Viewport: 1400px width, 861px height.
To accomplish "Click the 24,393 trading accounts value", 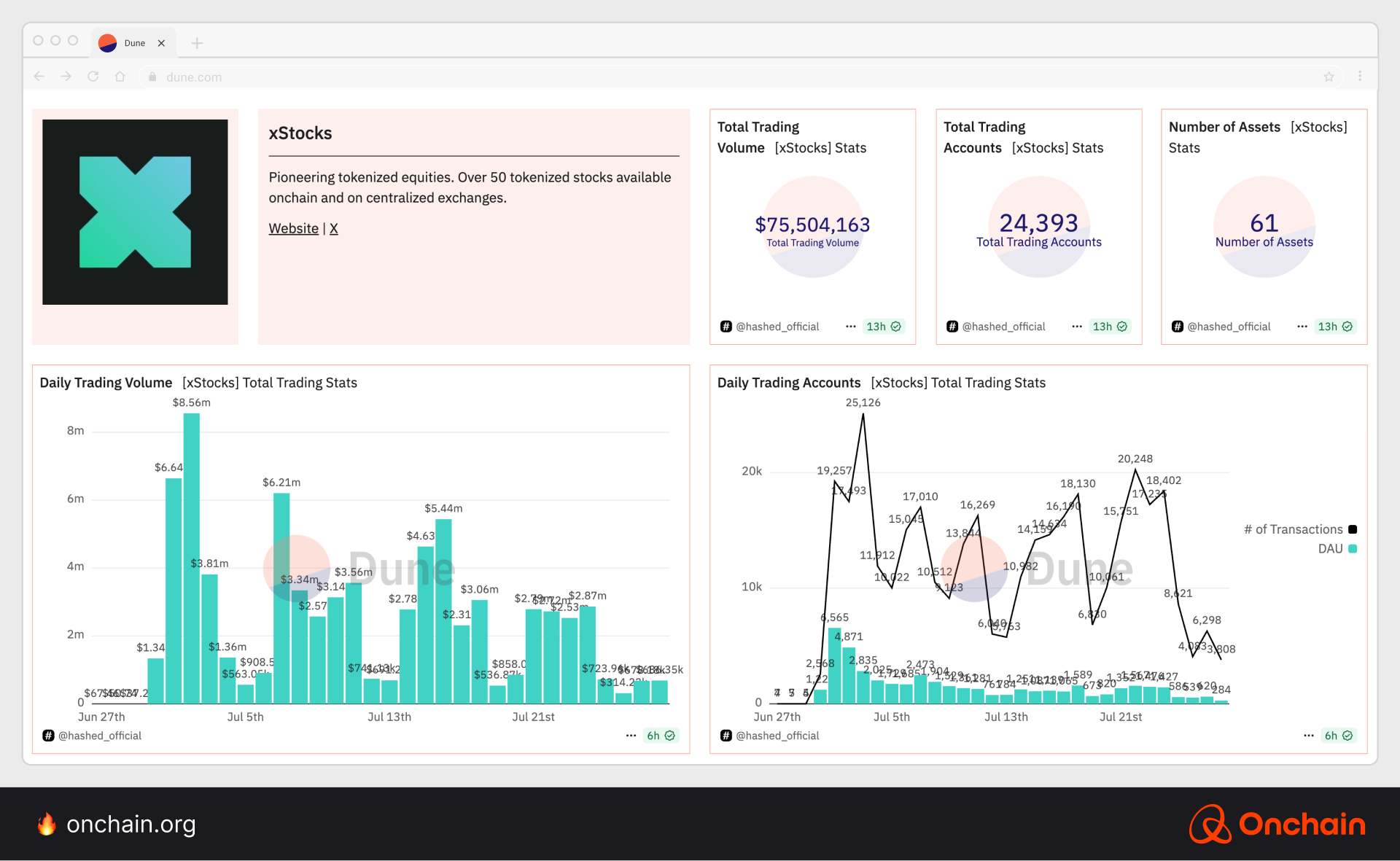I will click(1038, 222).
